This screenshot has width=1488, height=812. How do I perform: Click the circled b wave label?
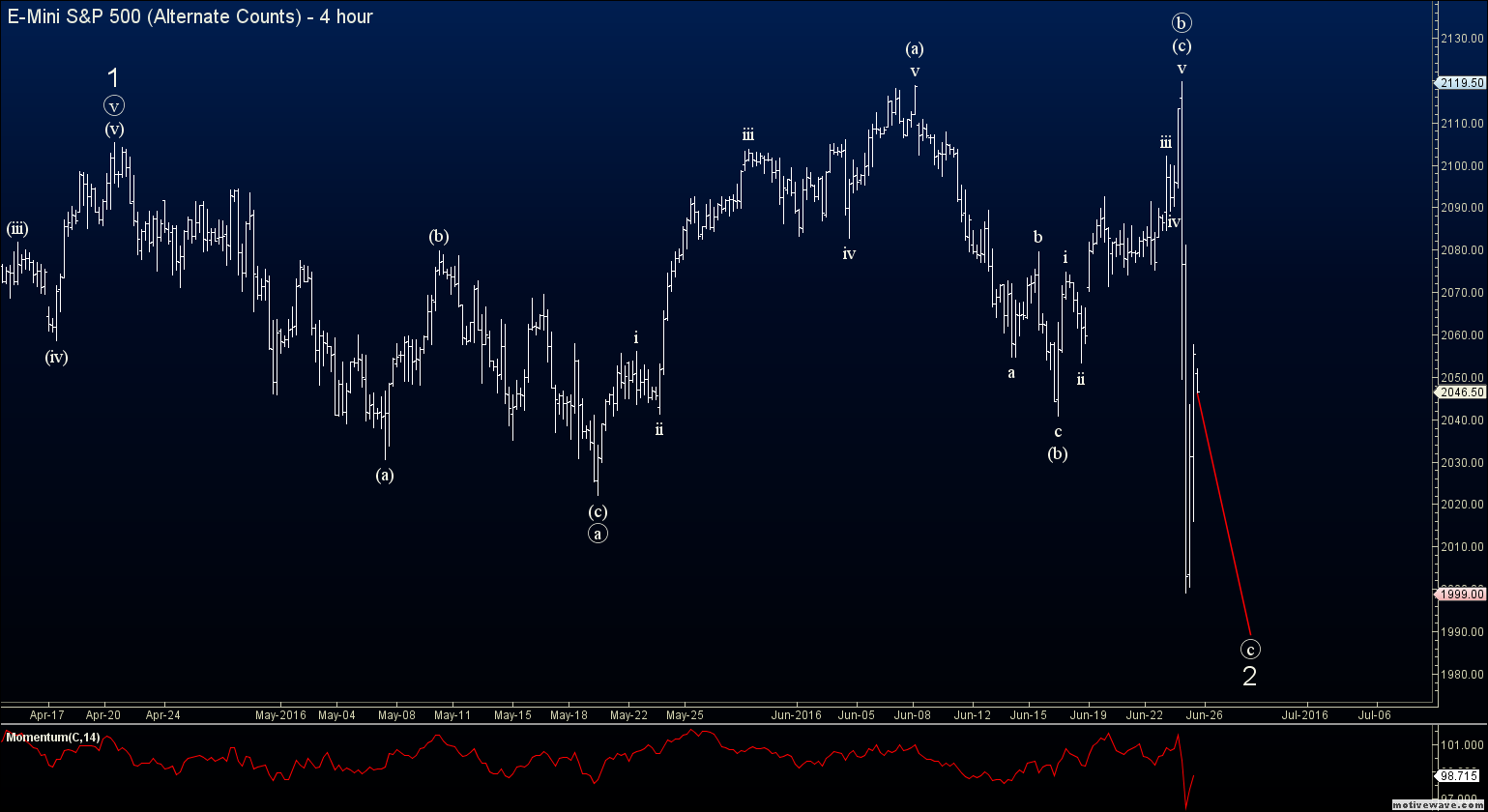1181,22
